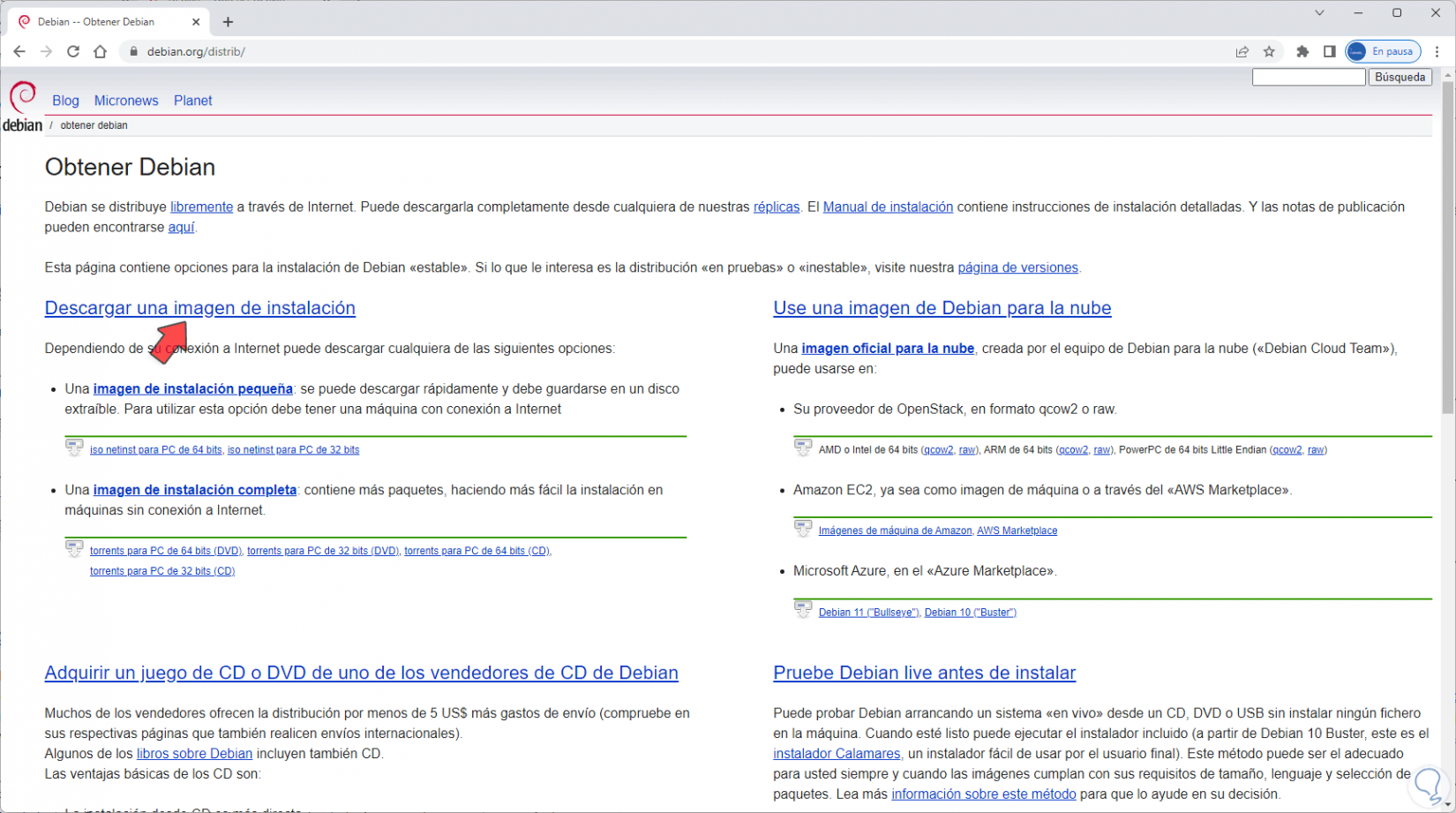Screen dimensions: 1456x813
Task: Open 'torrents para PC de 32 bits (DVD)'
Action: coord(323,551)
